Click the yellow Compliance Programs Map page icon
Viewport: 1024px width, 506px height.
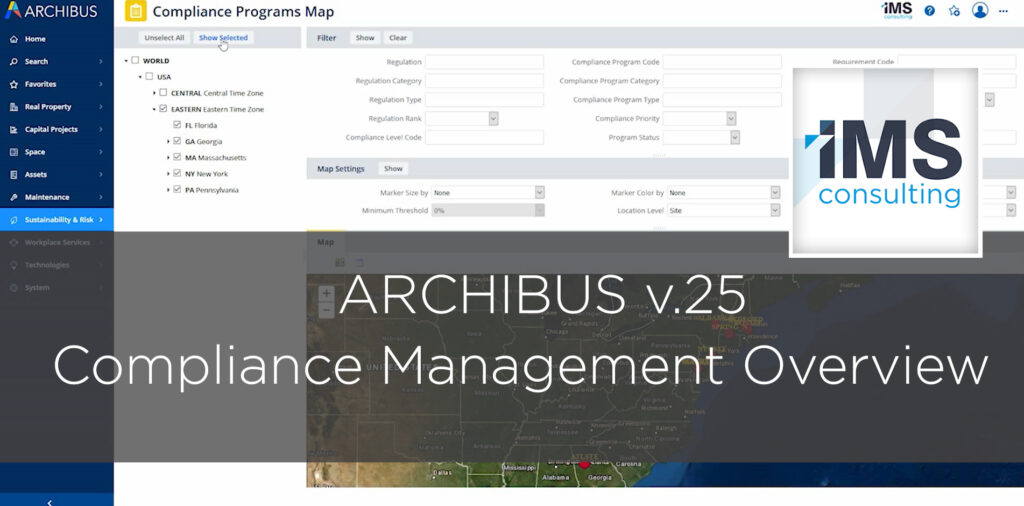pos(136,11)
